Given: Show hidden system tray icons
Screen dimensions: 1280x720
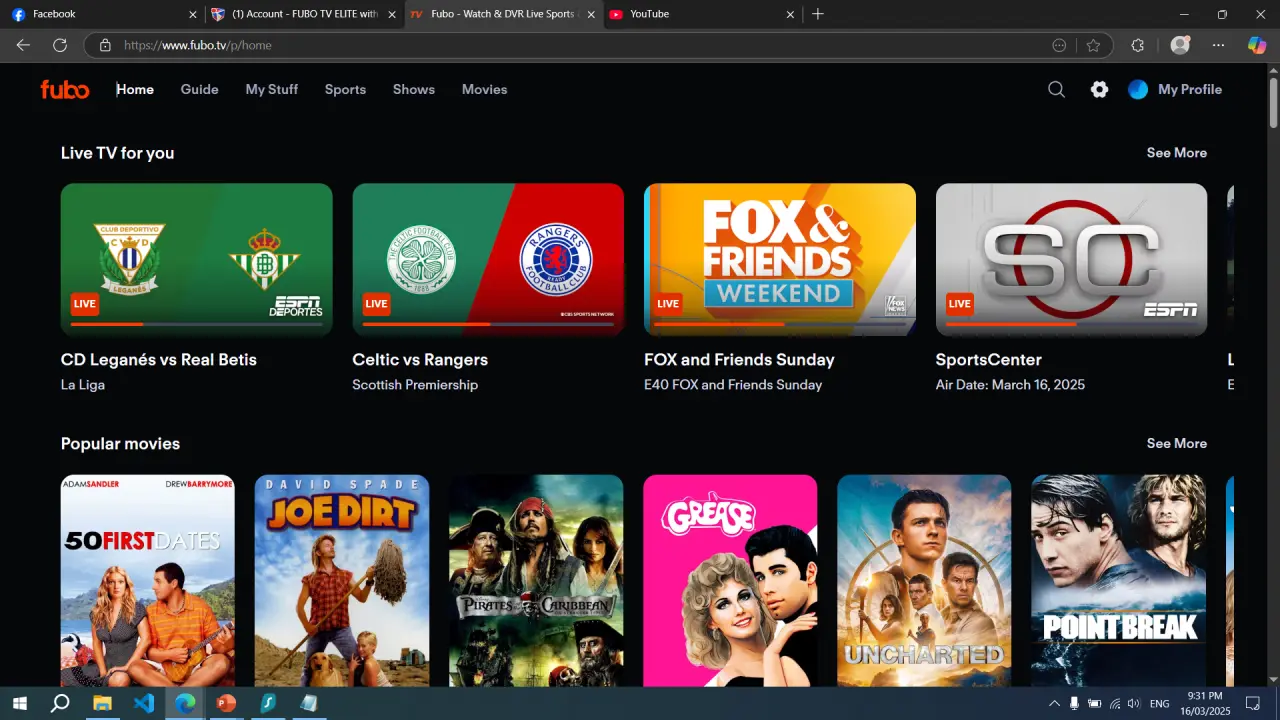Looking at the screenshot, I should coord(1054,704).
